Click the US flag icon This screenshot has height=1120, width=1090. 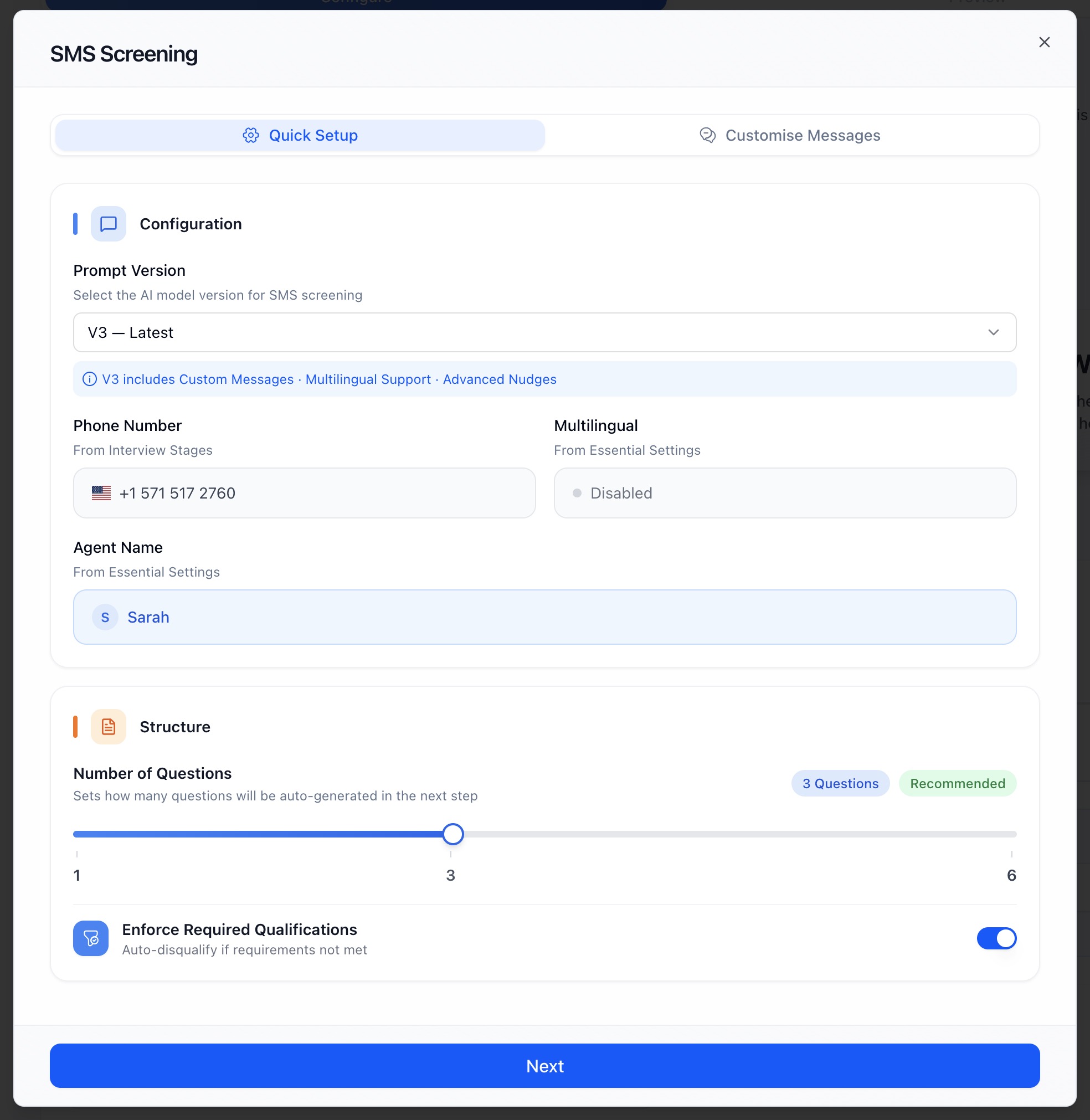click(101, 493)
